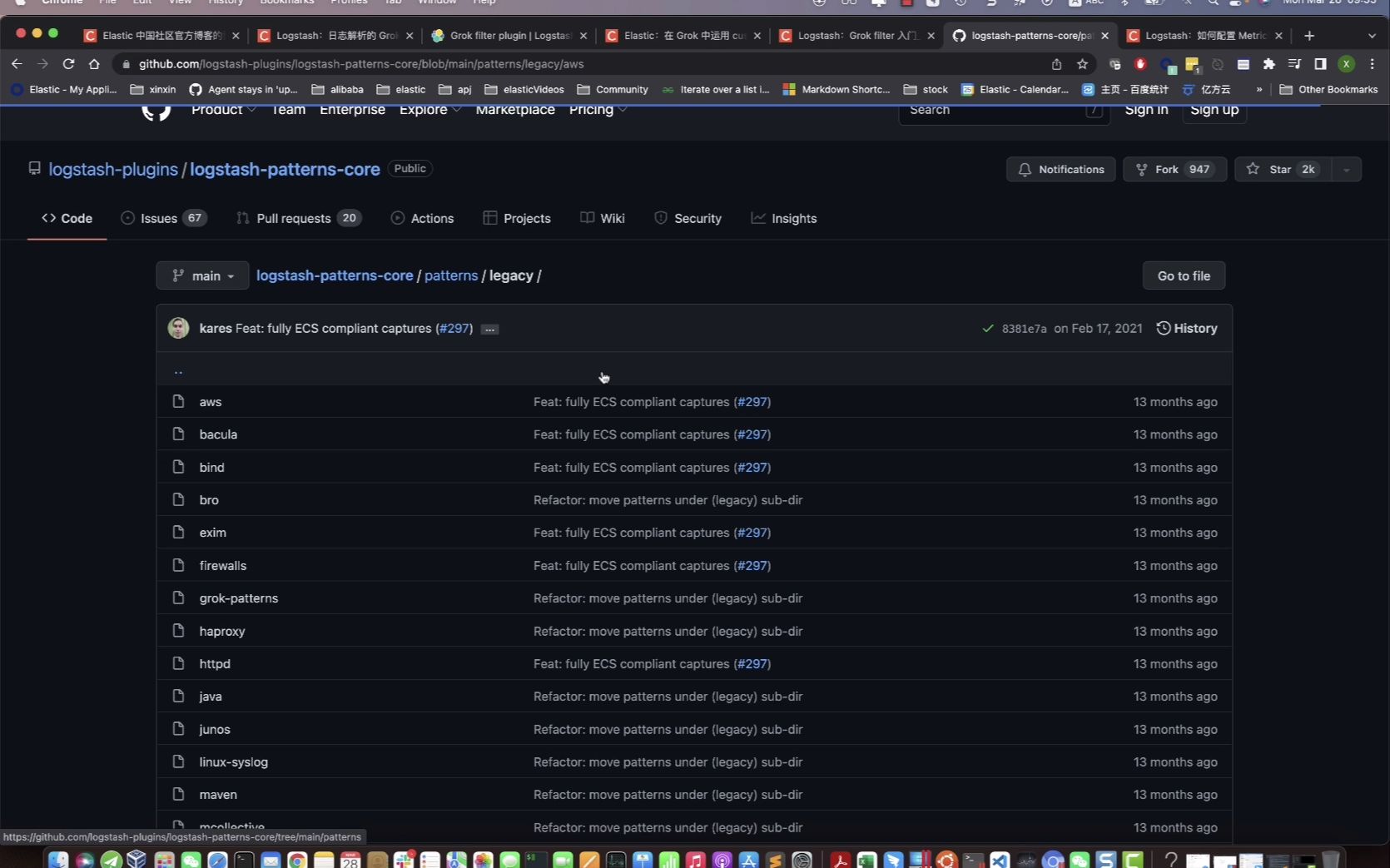Screen dimensions: 1390x868
Task: Open the java row commit message
Action: (668, 697)
